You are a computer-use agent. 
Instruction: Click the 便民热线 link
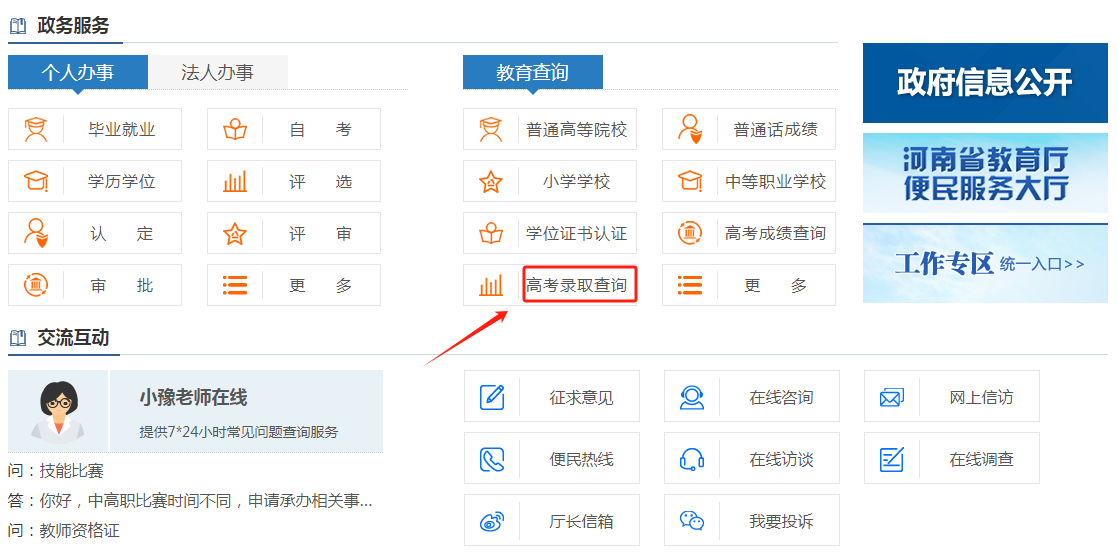coord(581,460)
